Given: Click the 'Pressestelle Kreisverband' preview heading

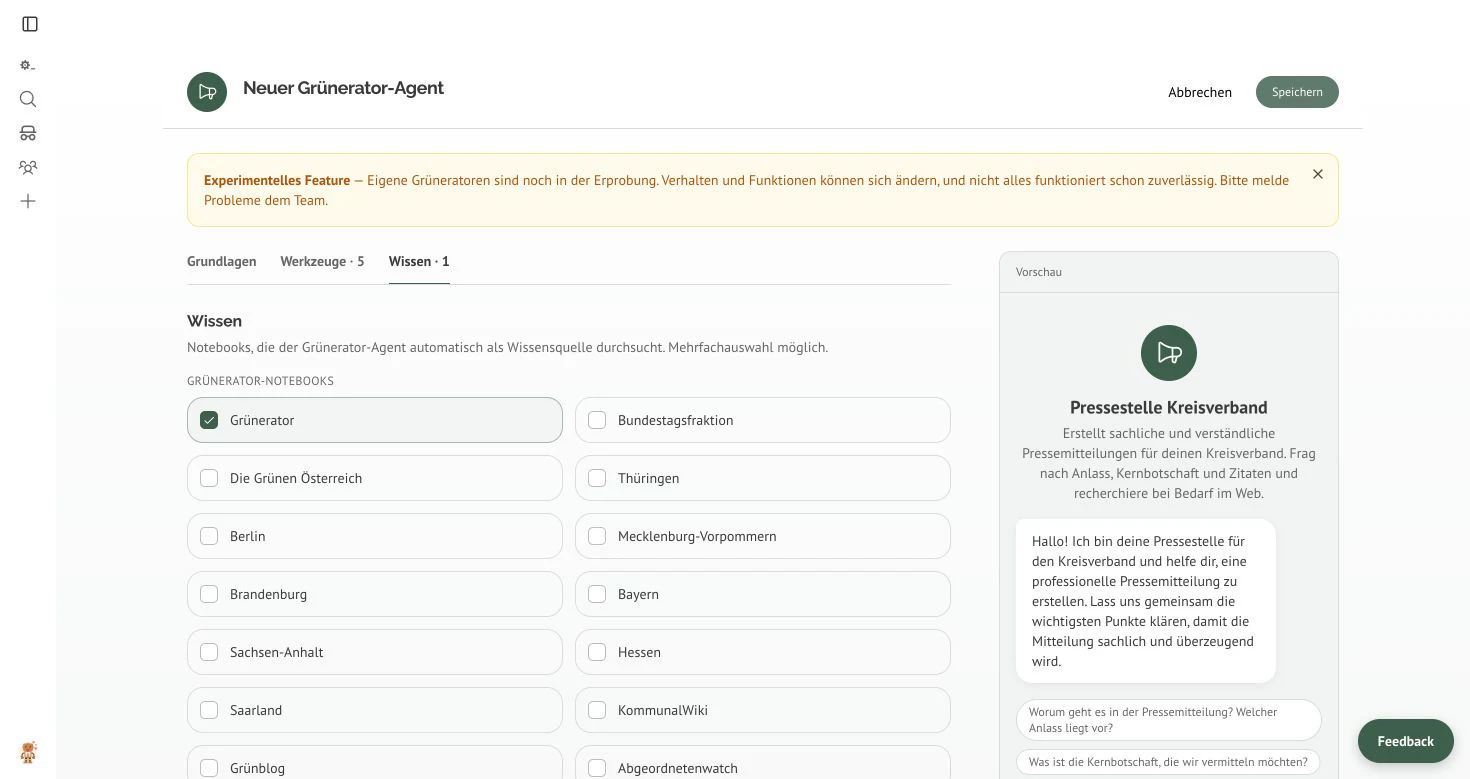Looking at the screenshot, I should coord(1168,407).
